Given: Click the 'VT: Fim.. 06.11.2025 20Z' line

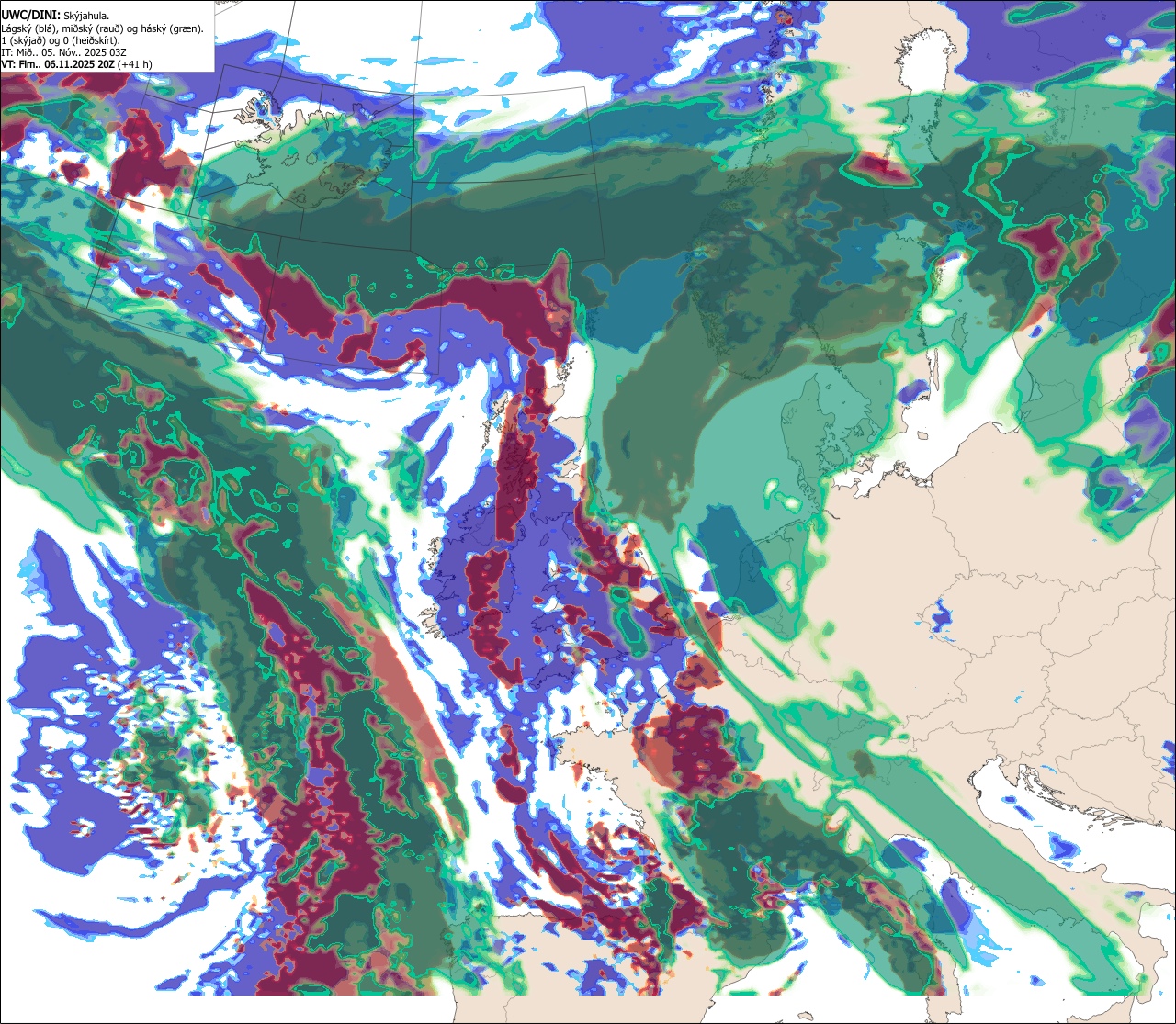Looking at the screenshot, I should pyautogui.click(x=76, y=64).
